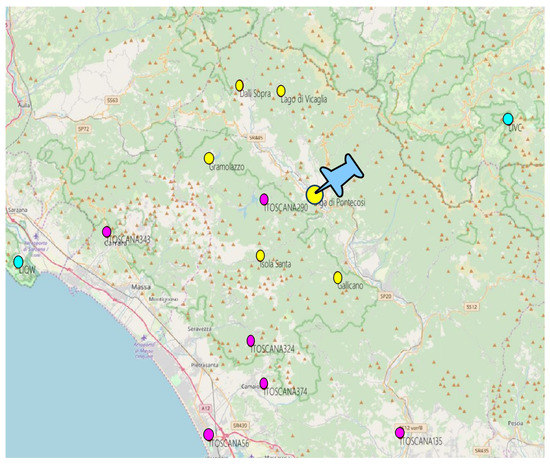Select the yellow Lago di Vicaglia marker
The height and width of the screenshot is (464, 550).
pos(281,91)
